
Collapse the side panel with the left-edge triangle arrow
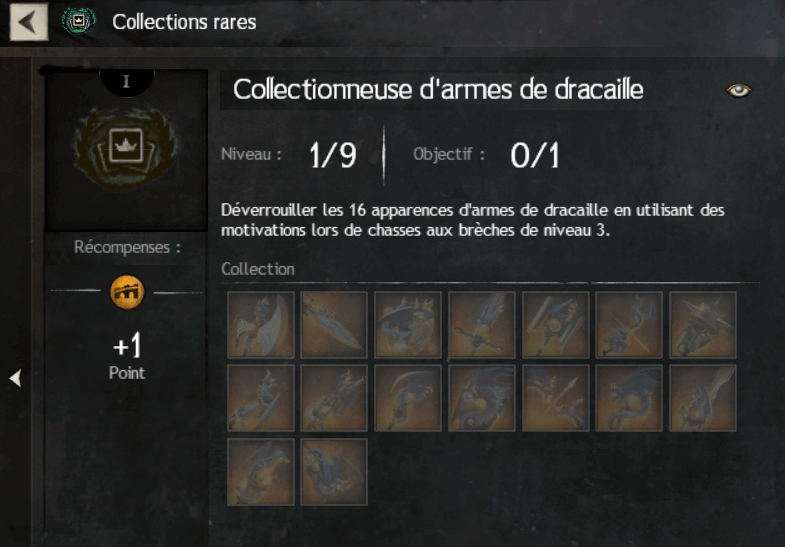point(16,378)
